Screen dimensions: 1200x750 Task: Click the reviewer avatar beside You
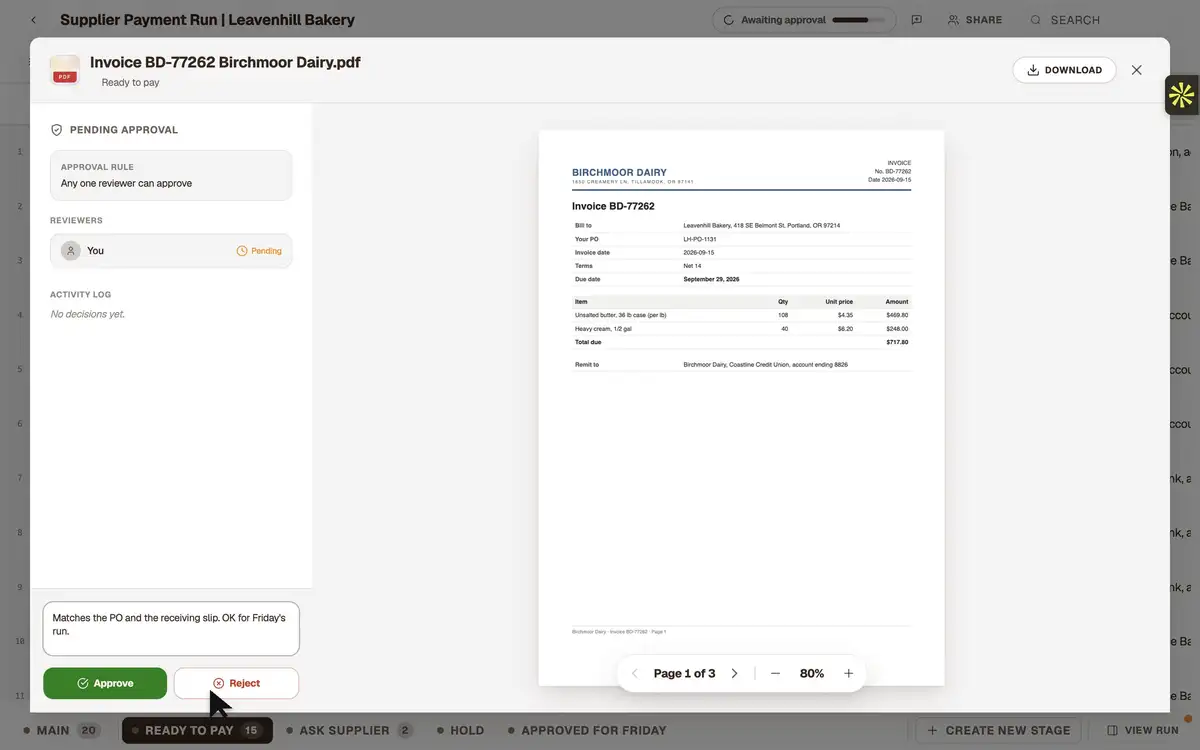coord(70,251)
